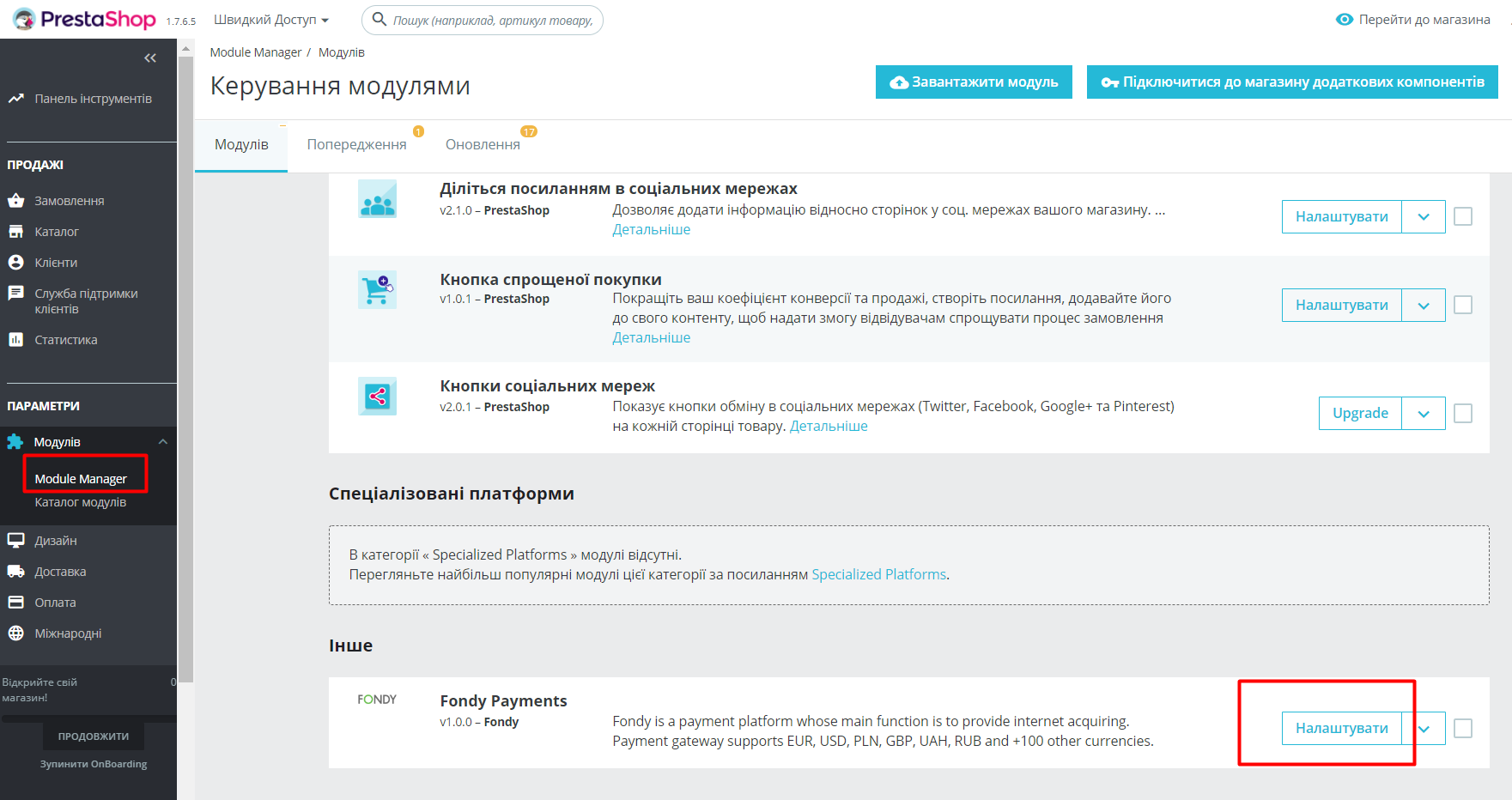This screenshot has height=800, width=1512.
Task: Click the international globe icon
Action: pyautogui.click(x=15, y=633)
